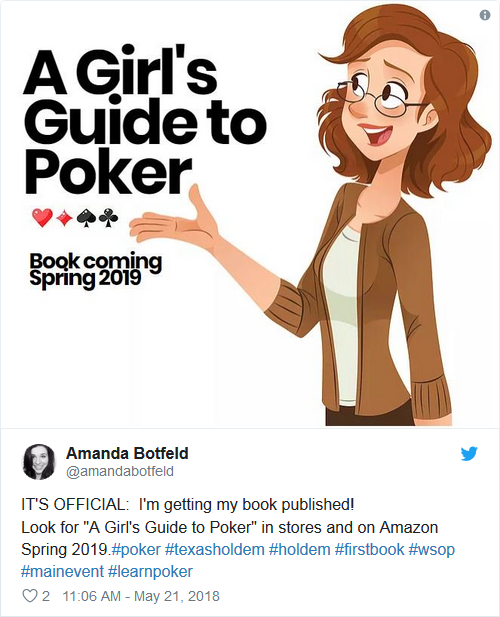
Task: Open the cartoon woman book image
Action: click(x=250, y=214)
